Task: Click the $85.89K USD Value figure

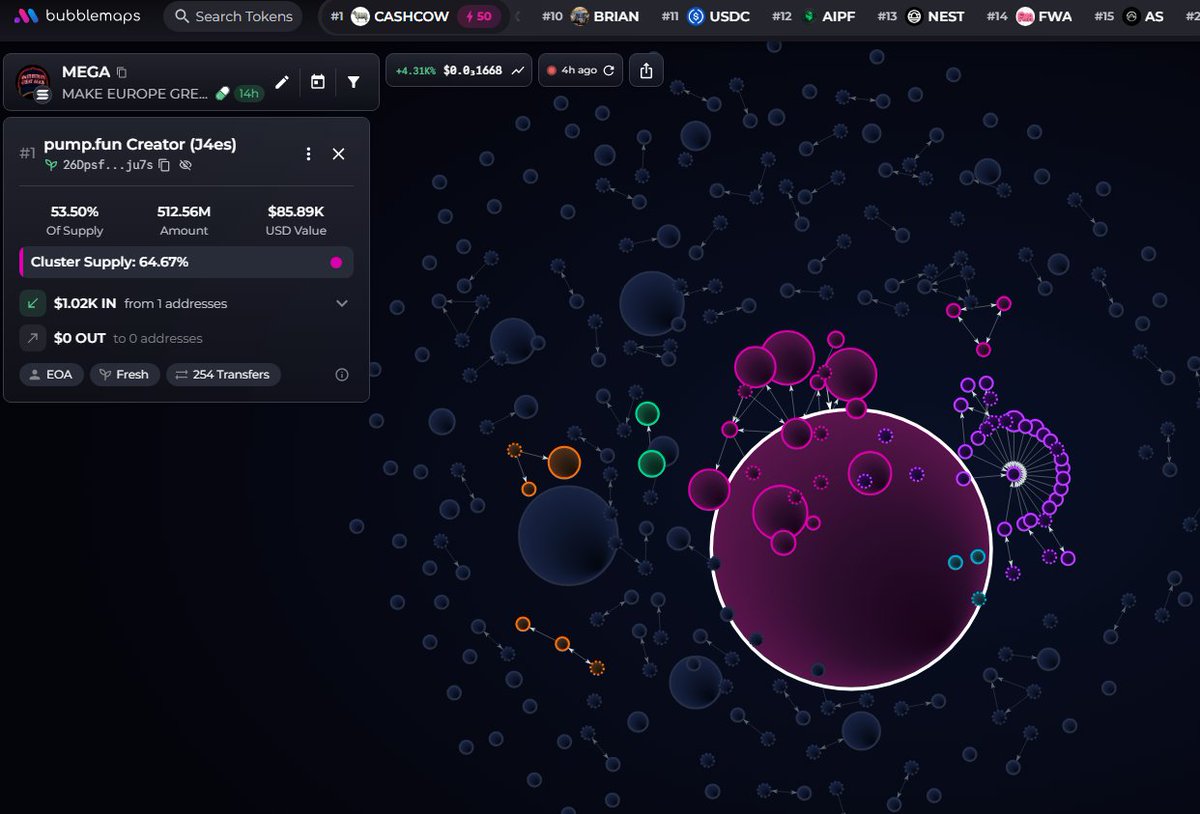Action: point(296,212)
